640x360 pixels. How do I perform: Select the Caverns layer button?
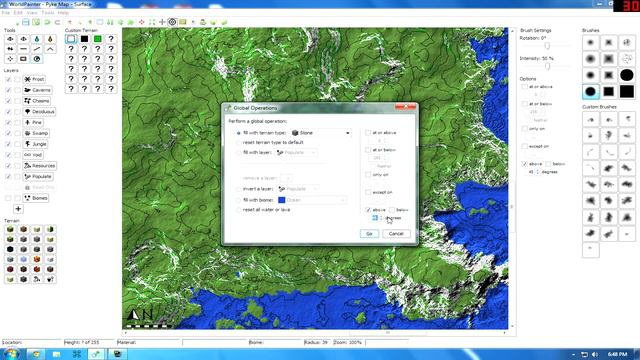38,90
